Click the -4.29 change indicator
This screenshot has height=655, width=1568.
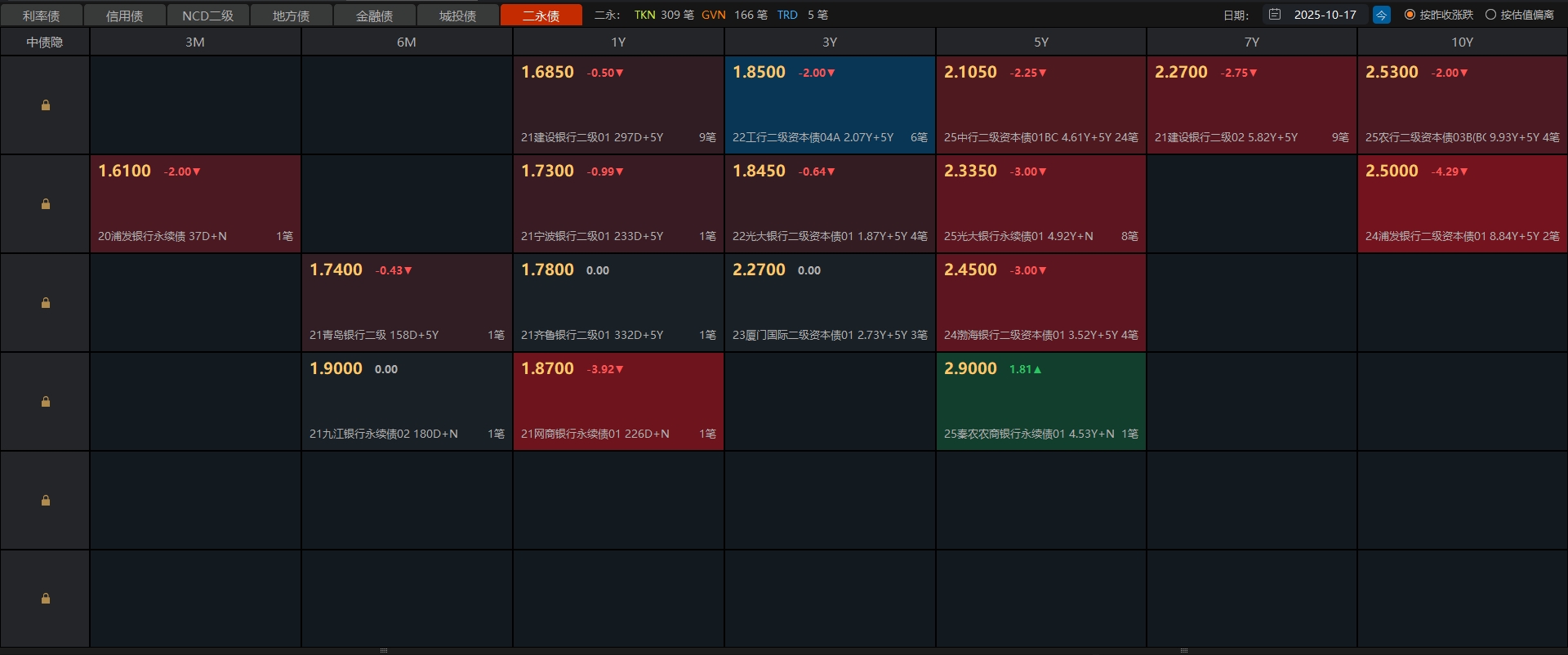[x=1450, y=172]
